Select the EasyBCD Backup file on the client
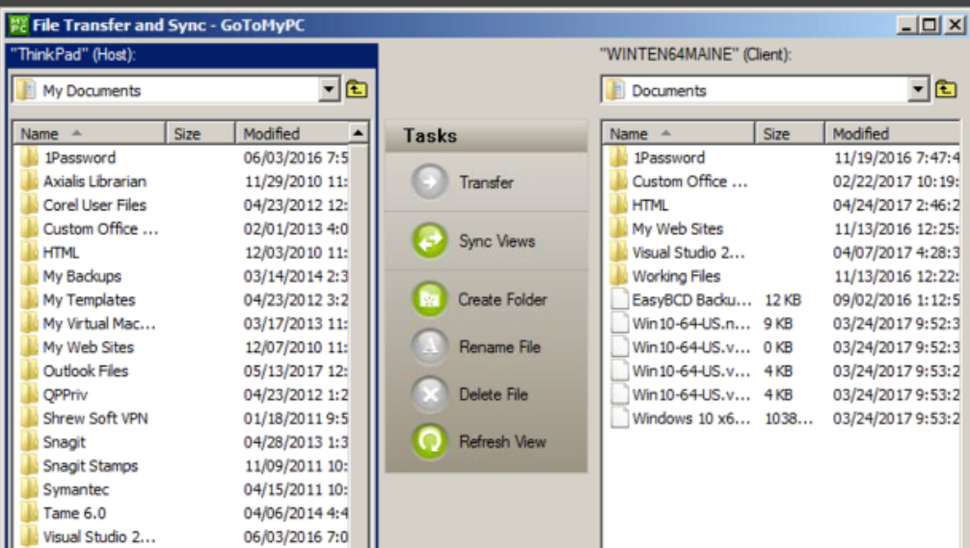This screenshot has width=970, height=548. (690, 300)
